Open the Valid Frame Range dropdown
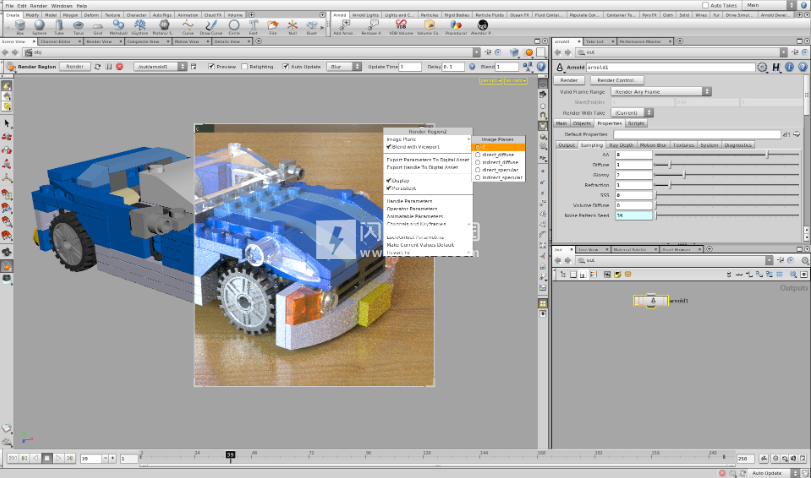811x478 pixels. [661, 92]
